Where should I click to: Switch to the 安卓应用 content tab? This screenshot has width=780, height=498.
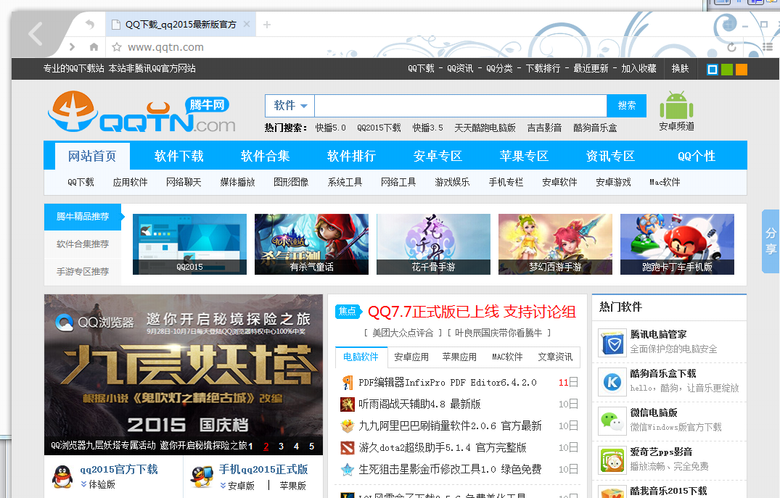coord(411,357)
